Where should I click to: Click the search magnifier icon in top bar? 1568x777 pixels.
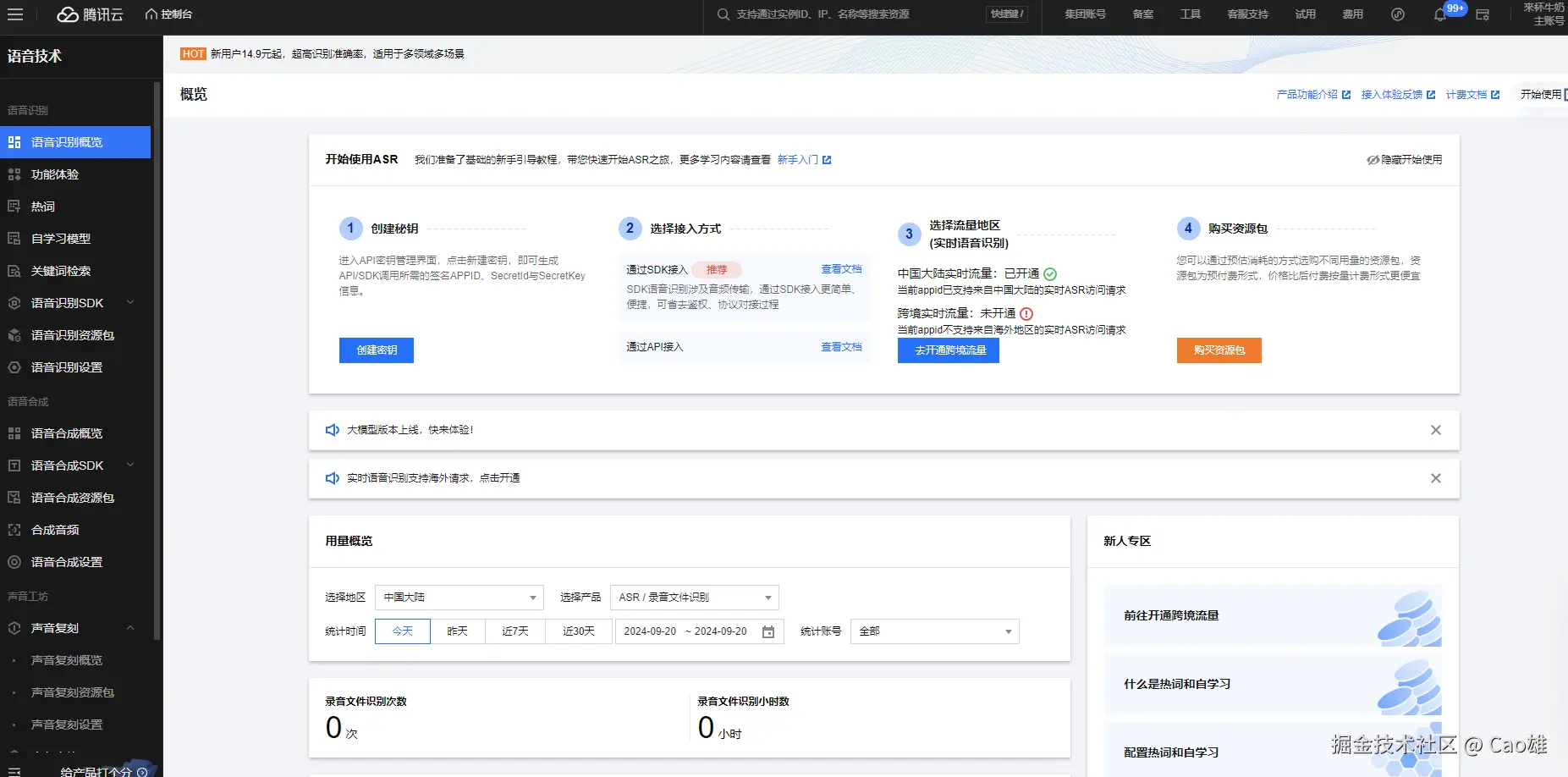723,14
